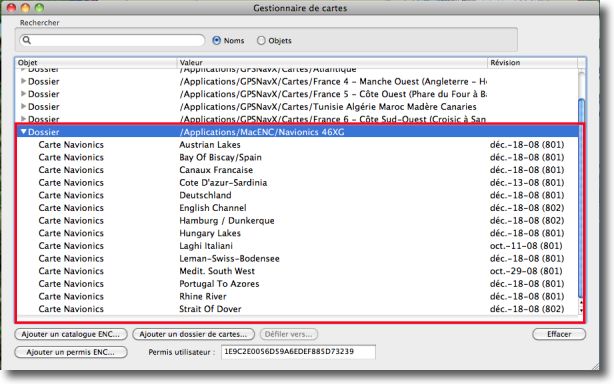Expand the France 6 Côte Sud-Ouest Dossier
The image size is (614, 384).
(x=23, y=119)
